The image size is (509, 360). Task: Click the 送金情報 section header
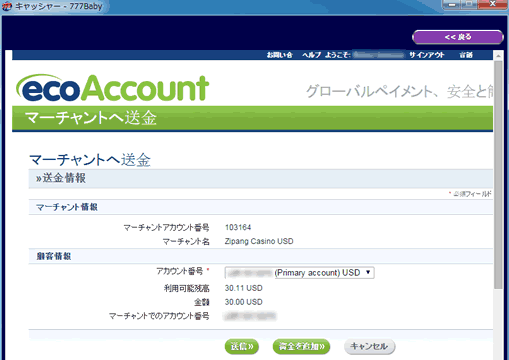[x=261, y=178]
